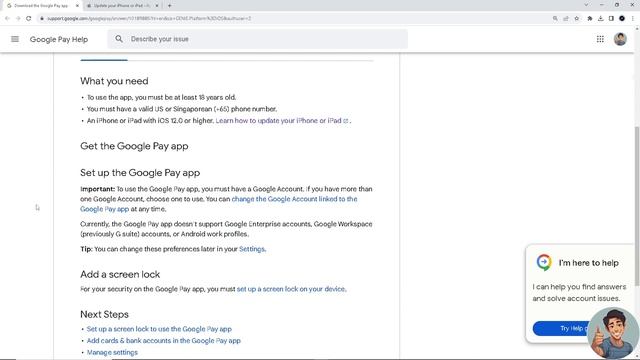This screenshot has width=640, height=360.
Task: Click the Add a screen lock heading
Action: coord(120,274)
